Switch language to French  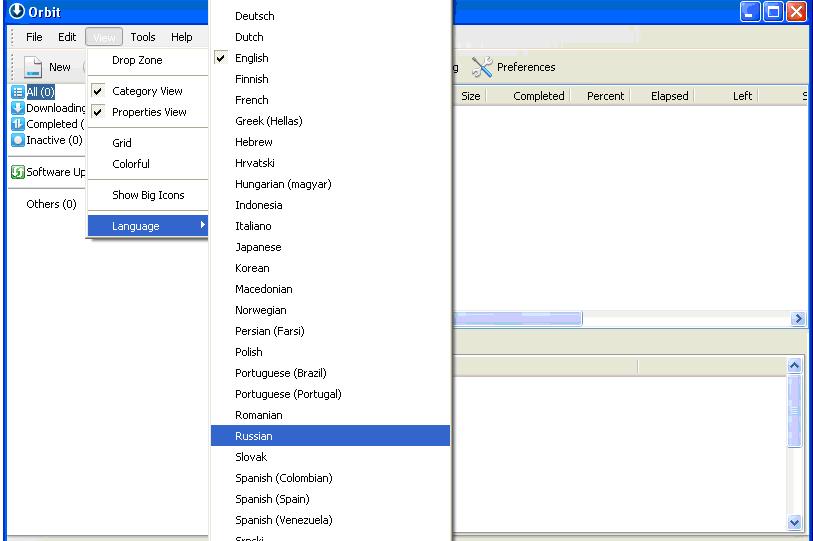[330, 100]
